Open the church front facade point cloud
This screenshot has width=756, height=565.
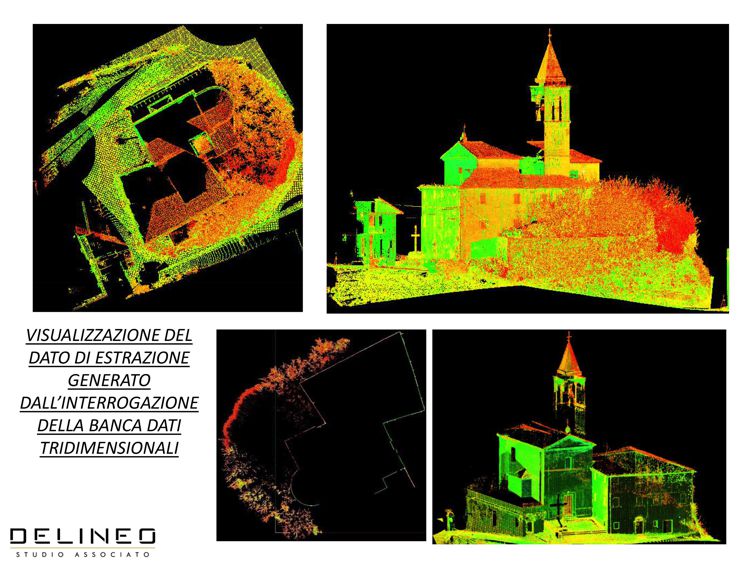coord(579,437)
